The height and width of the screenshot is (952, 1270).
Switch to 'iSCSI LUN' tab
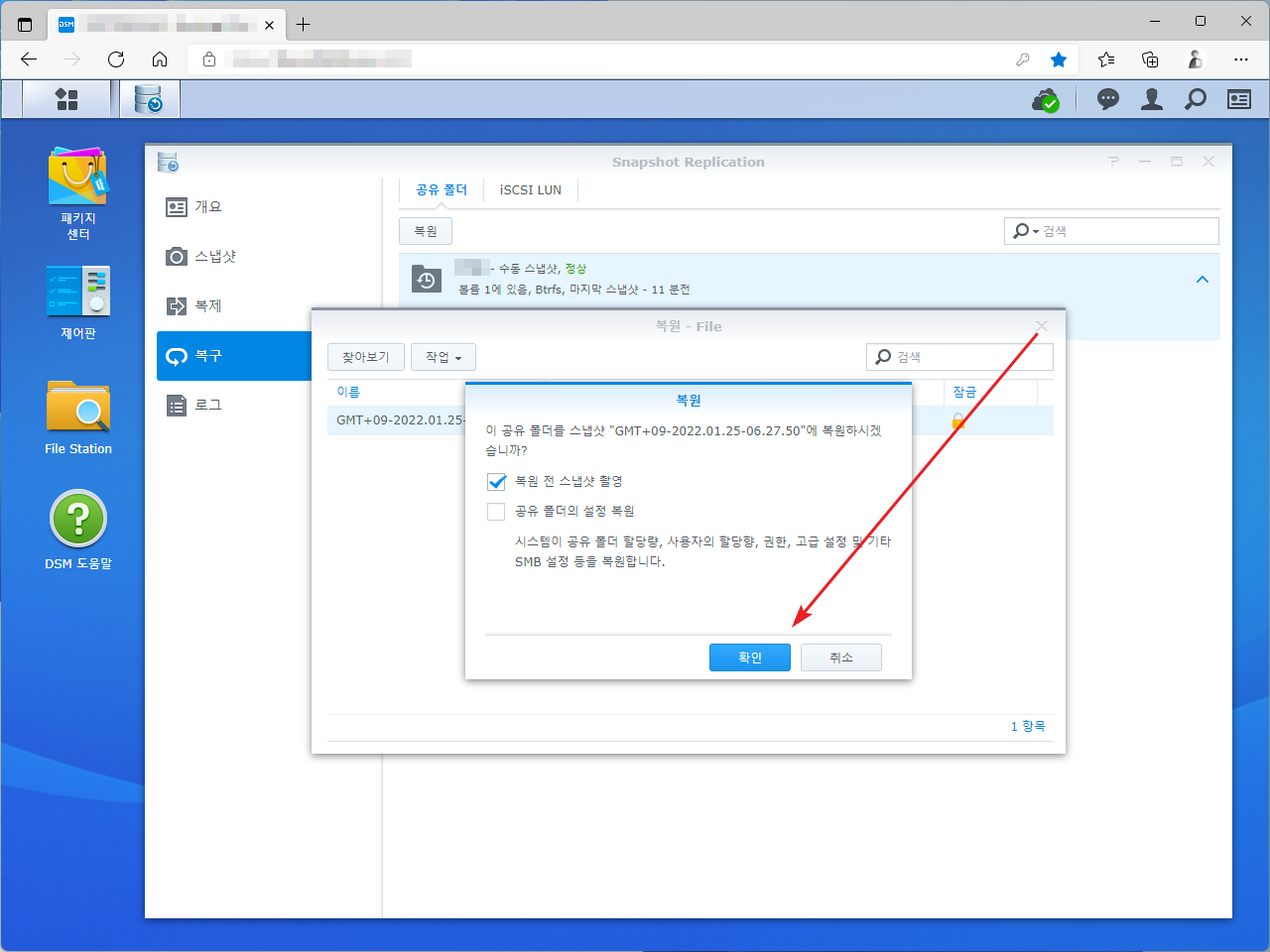point(531,189)
